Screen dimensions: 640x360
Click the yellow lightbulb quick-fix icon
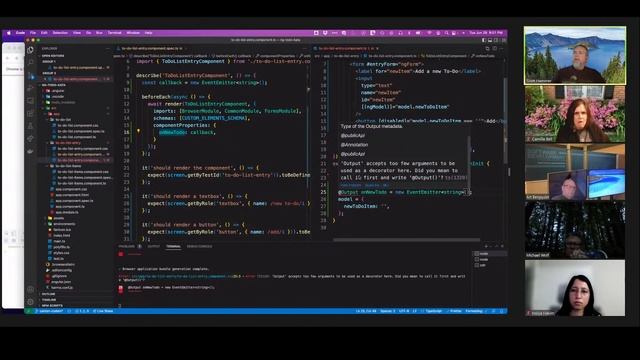pyautogui.click(x=138, y=131)
